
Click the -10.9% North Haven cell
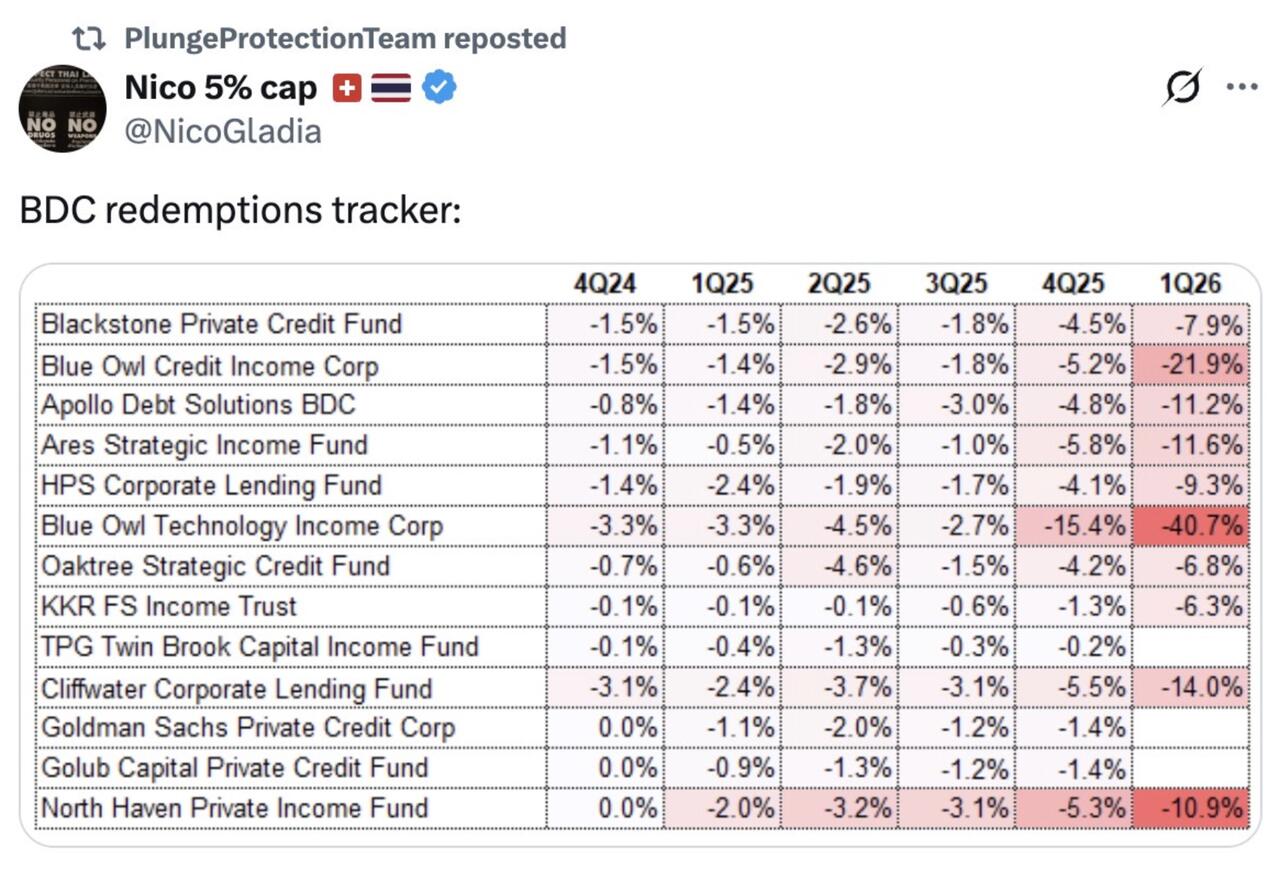point(1192,808)
